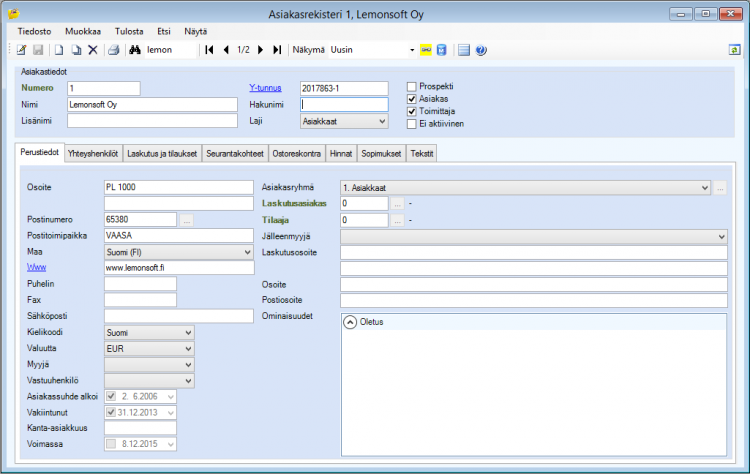Click the Y-tunnus link

click(265, 88)
